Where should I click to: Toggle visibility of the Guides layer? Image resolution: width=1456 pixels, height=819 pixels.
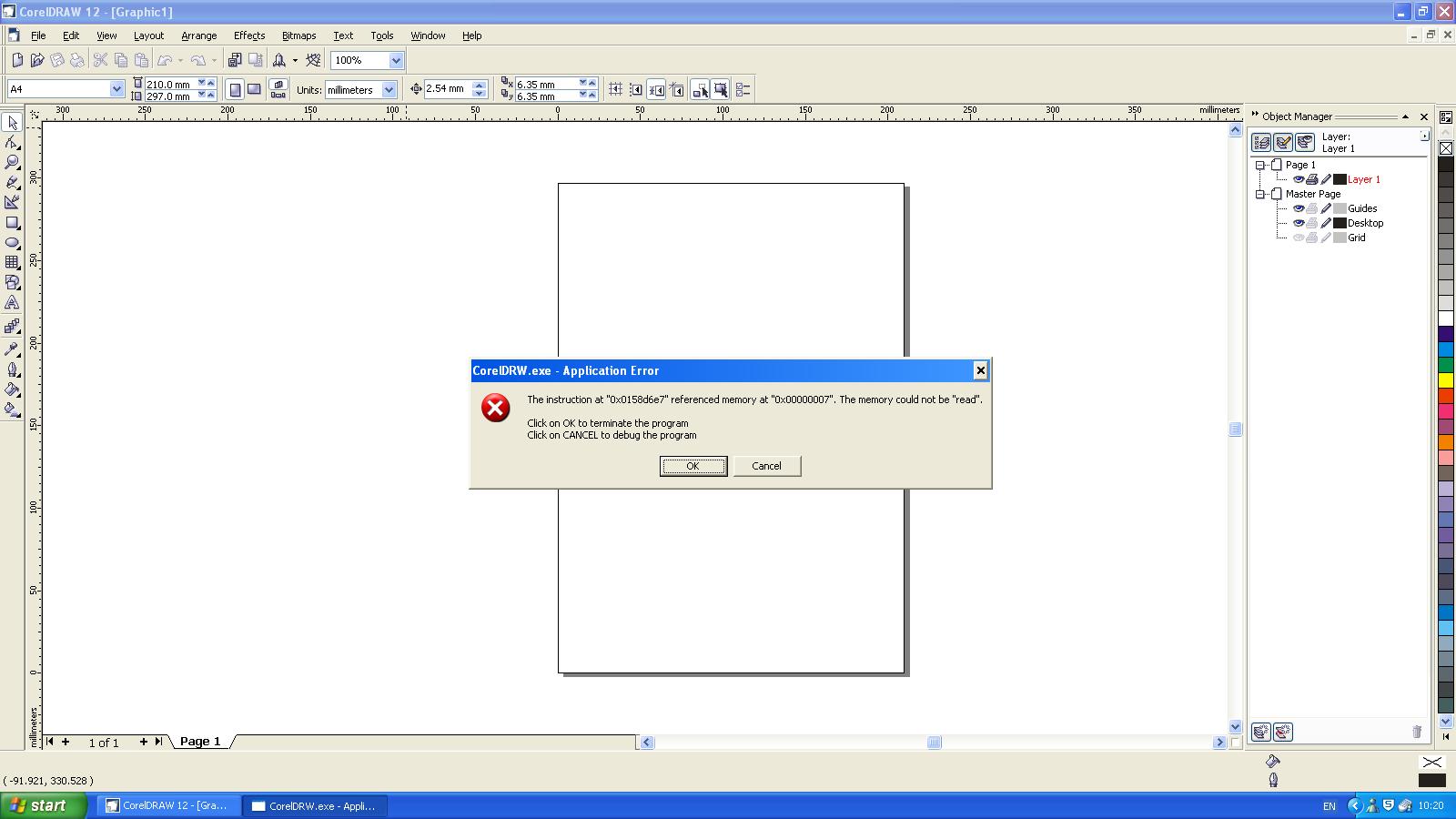pos(1299,208)
